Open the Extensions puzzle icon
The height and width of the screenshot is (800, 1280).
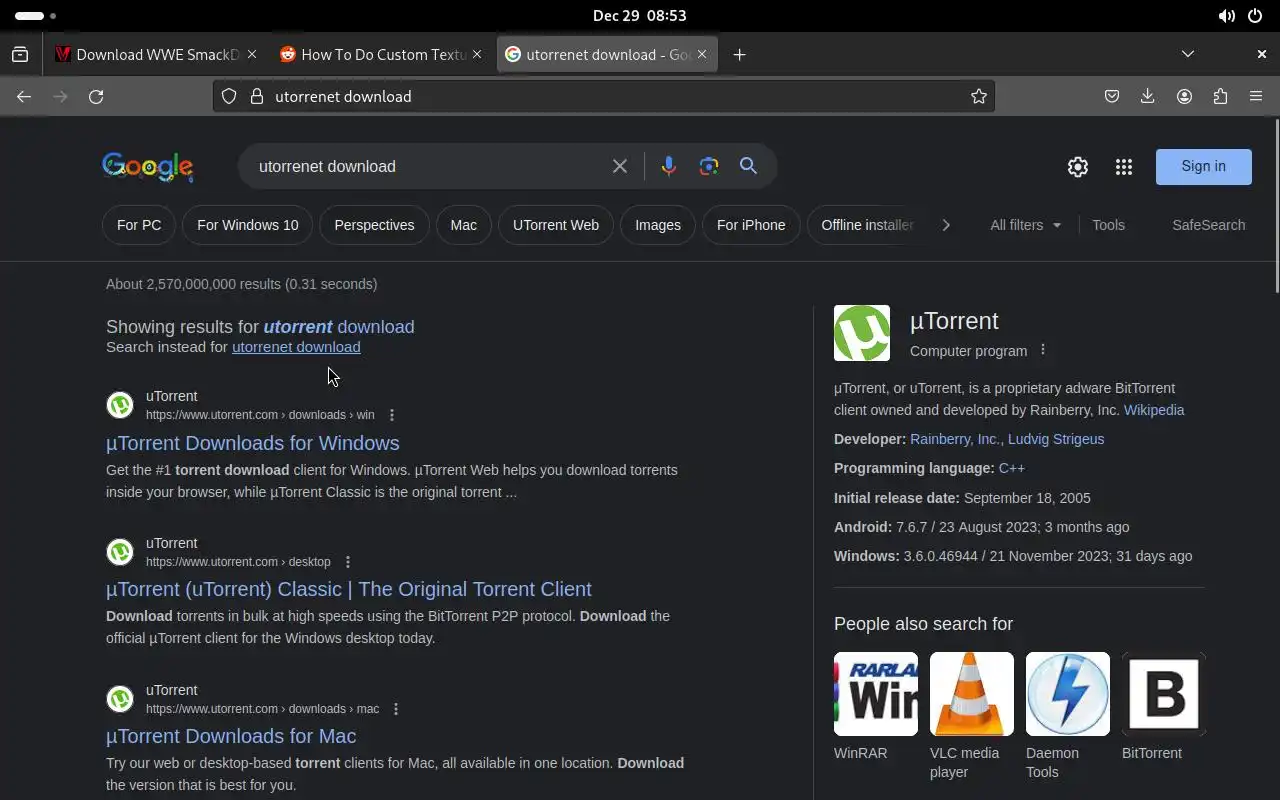(1220, 96)
